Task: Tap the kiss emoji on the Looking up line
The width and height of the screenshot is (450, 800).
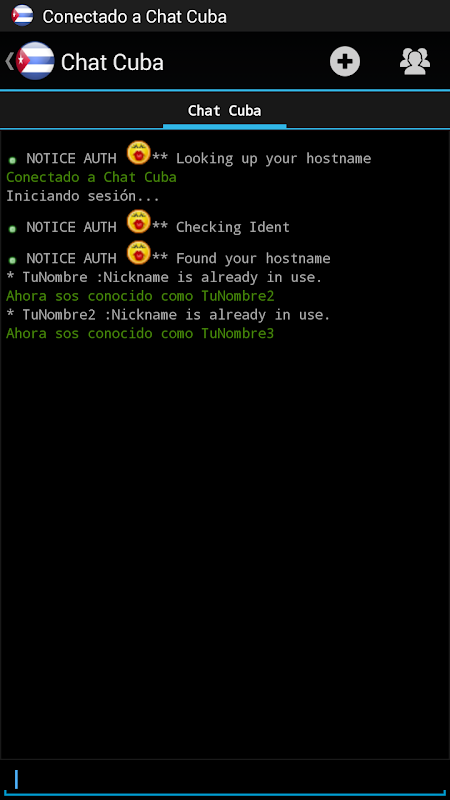Action: click(x=138, y=153)
